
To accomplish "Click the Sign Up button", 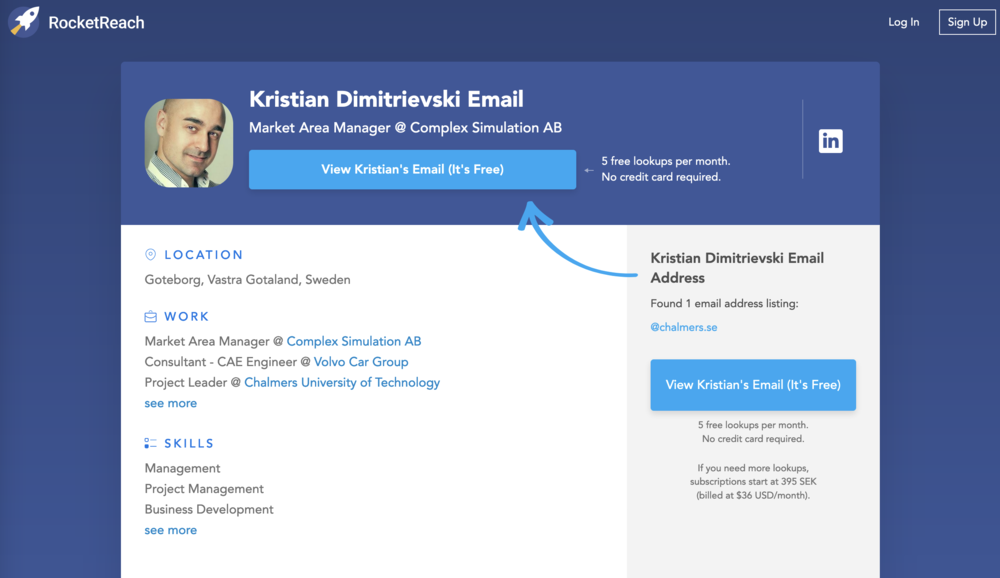I will (x=967, y=22).
